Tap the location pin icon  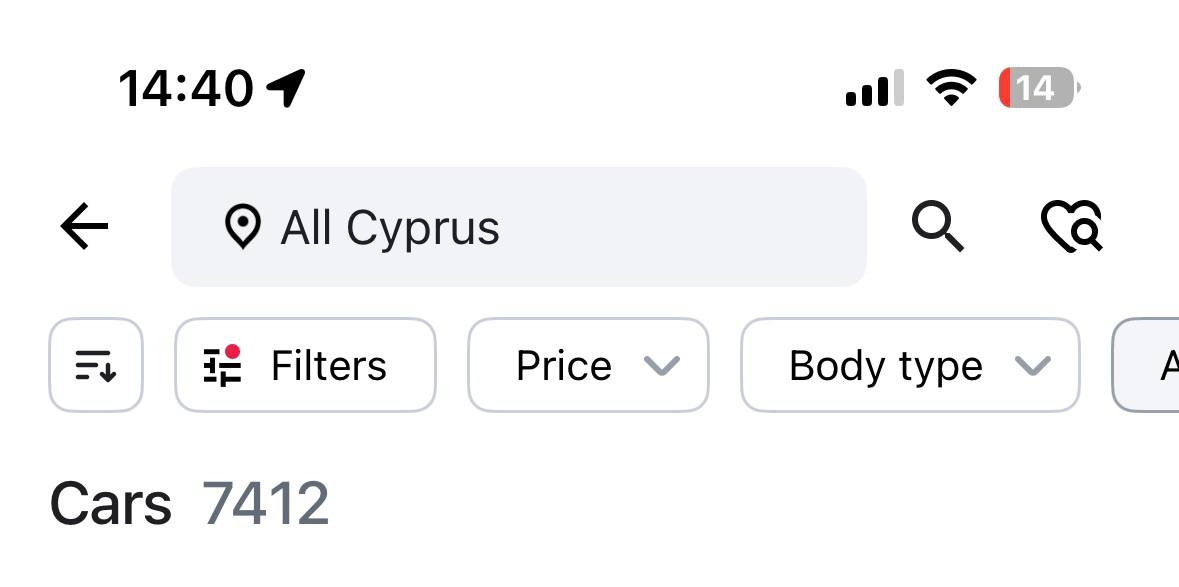tap(242, 226)
